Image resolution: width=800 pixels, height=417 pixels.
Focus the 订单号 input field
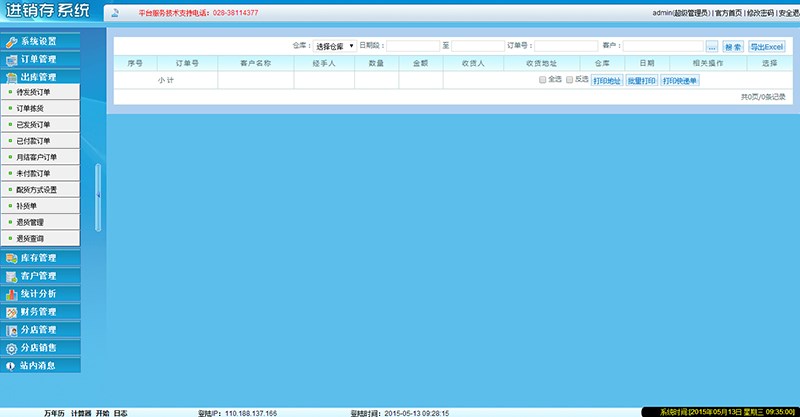[566, 46]
